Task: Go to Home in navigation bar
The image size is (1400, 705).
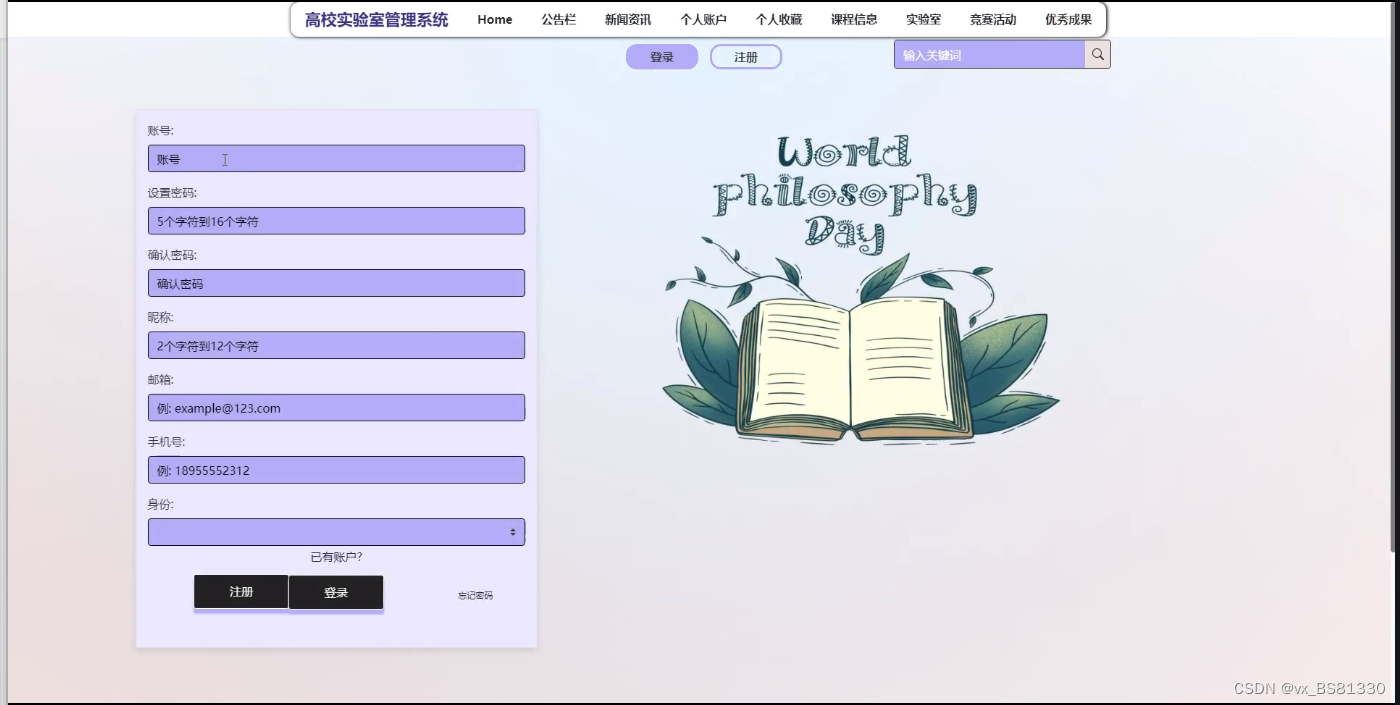Action: [x=495, y=19]
